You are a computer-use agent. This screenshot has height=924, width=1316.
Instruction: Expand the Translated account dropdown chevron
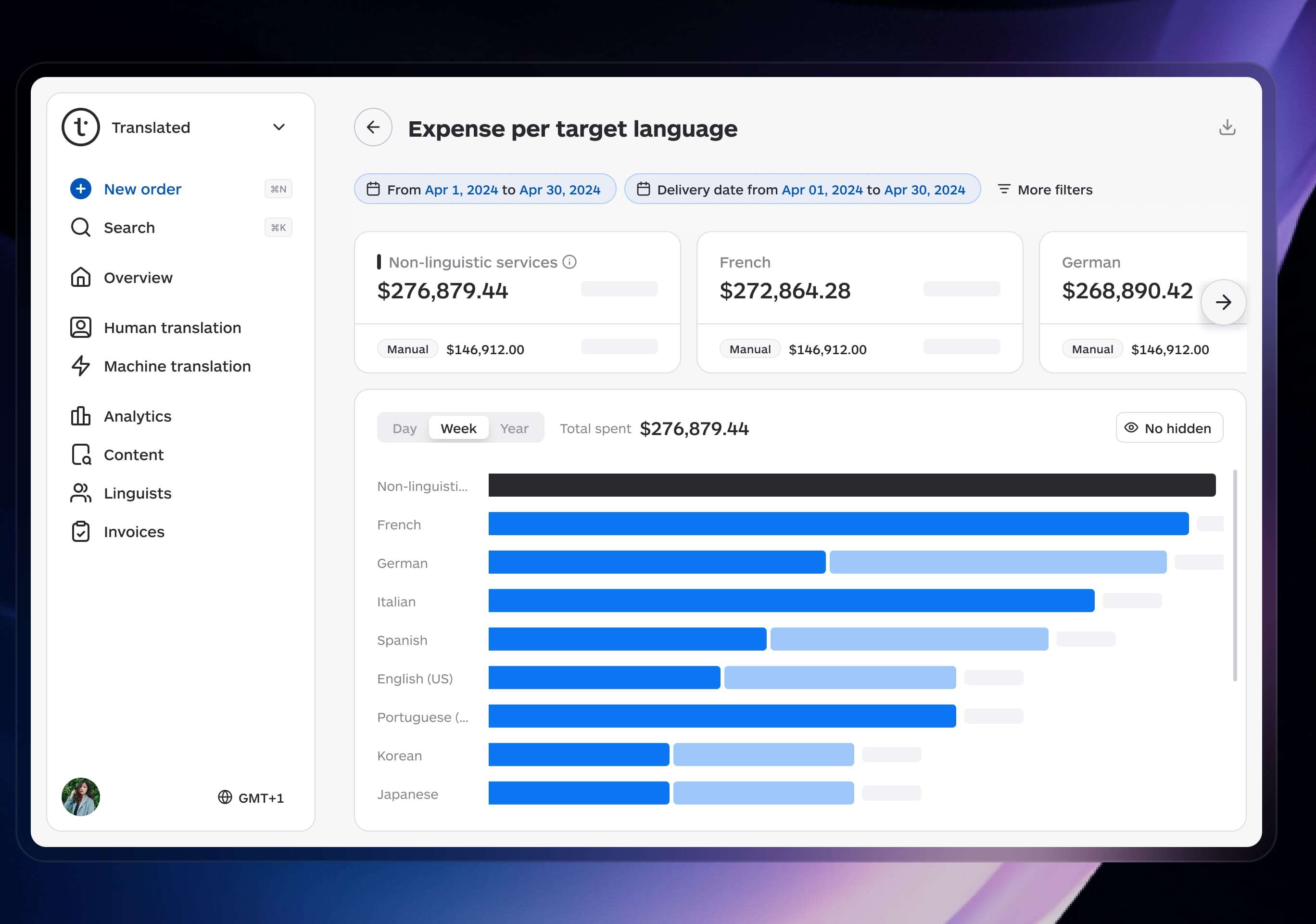278,128
